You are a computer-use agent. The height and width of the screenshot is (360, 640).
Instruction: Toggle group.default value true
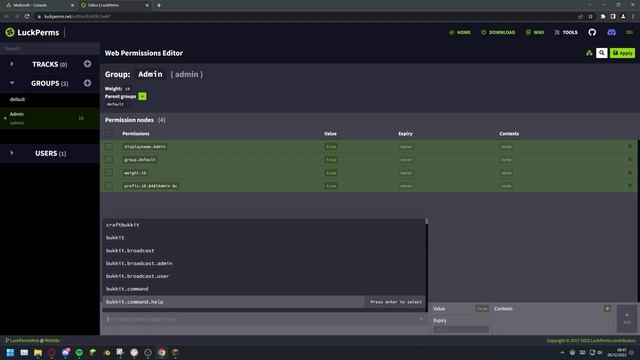[x=331, y=160]
